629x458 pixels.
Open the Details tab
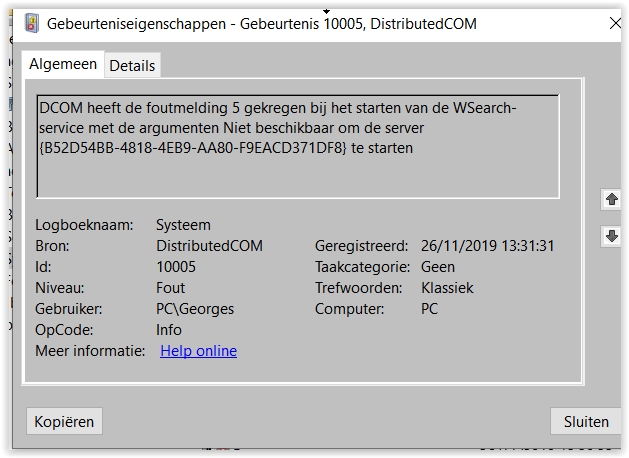pyautogui.click(x=132, y=66)
